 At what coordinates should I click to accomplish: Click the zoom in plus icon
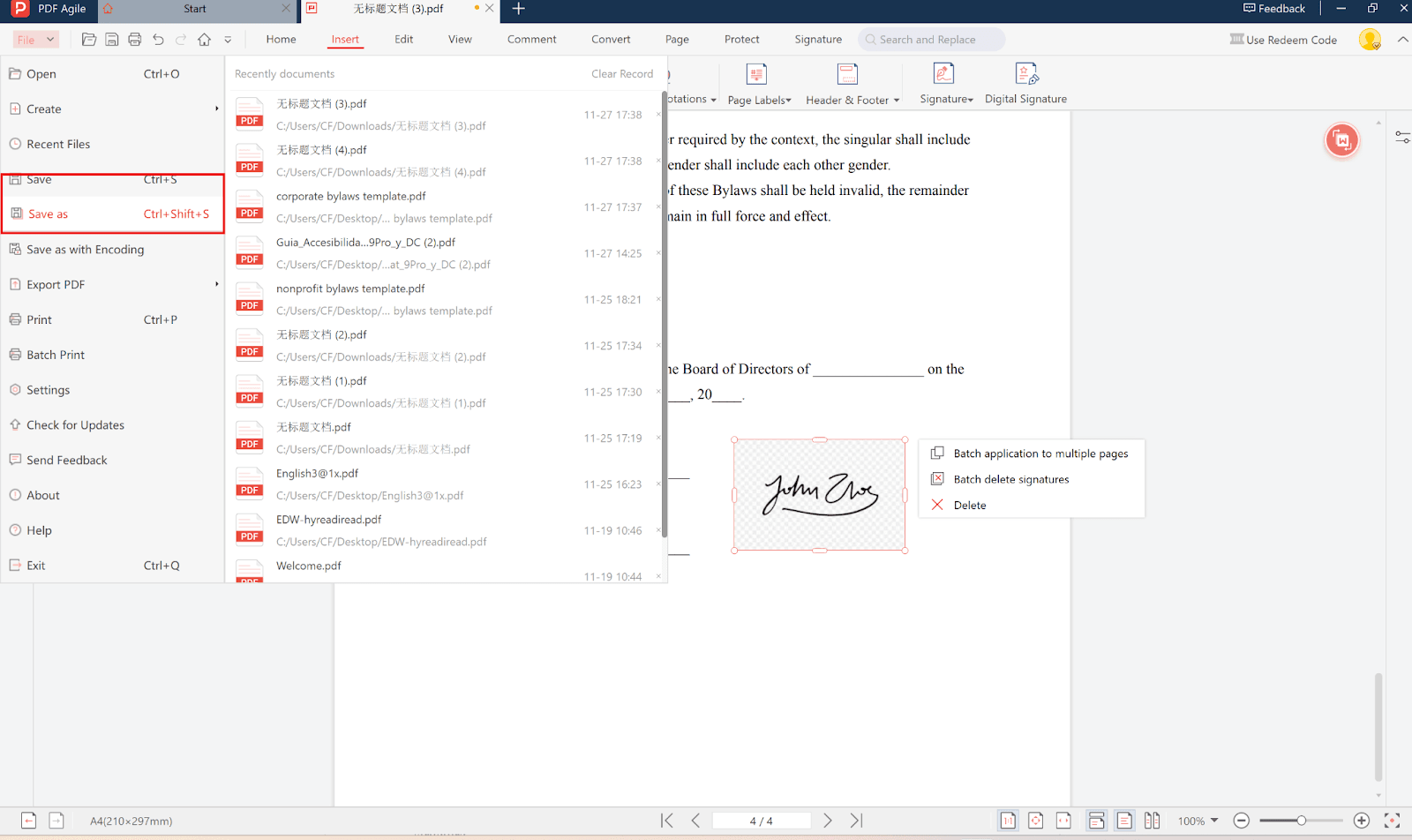click(x=1361, y=821)
